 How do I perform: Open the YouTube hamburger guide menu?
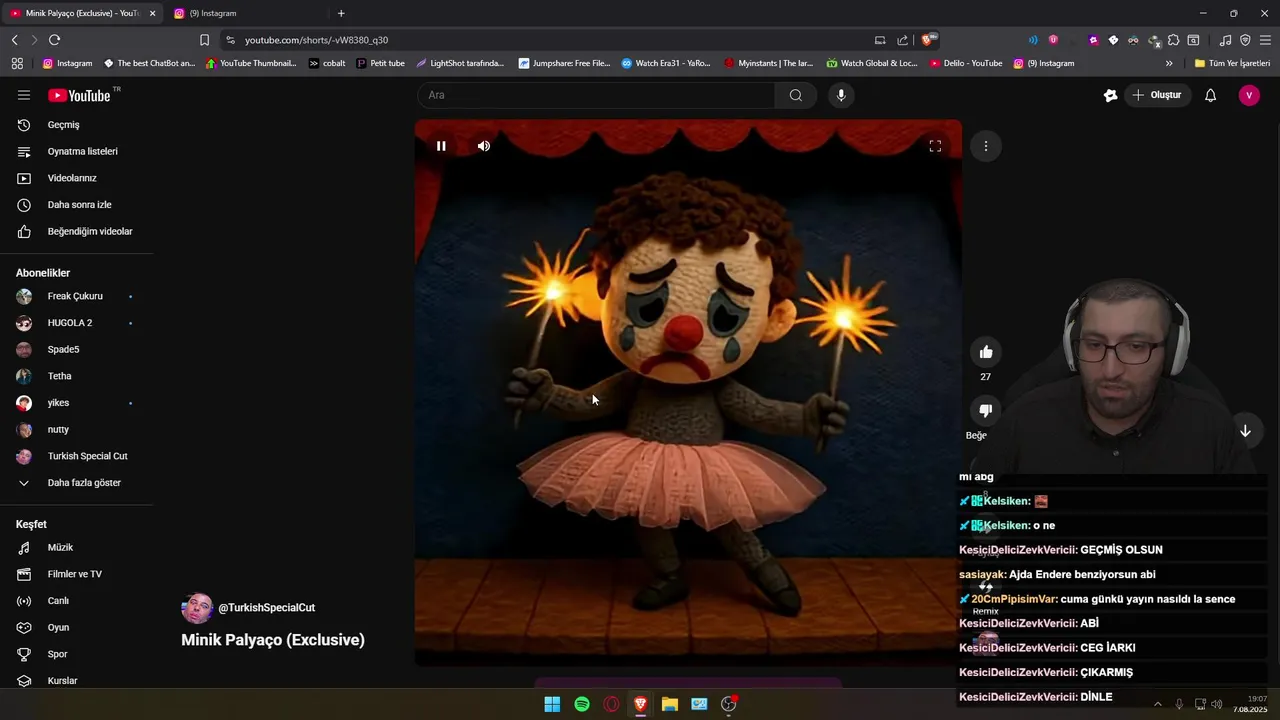[x=24, y=95]
